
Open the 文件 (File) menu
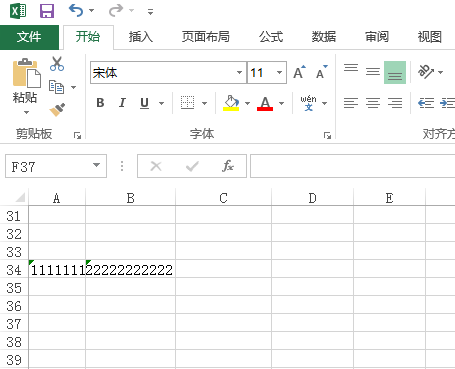click(29, 37)
